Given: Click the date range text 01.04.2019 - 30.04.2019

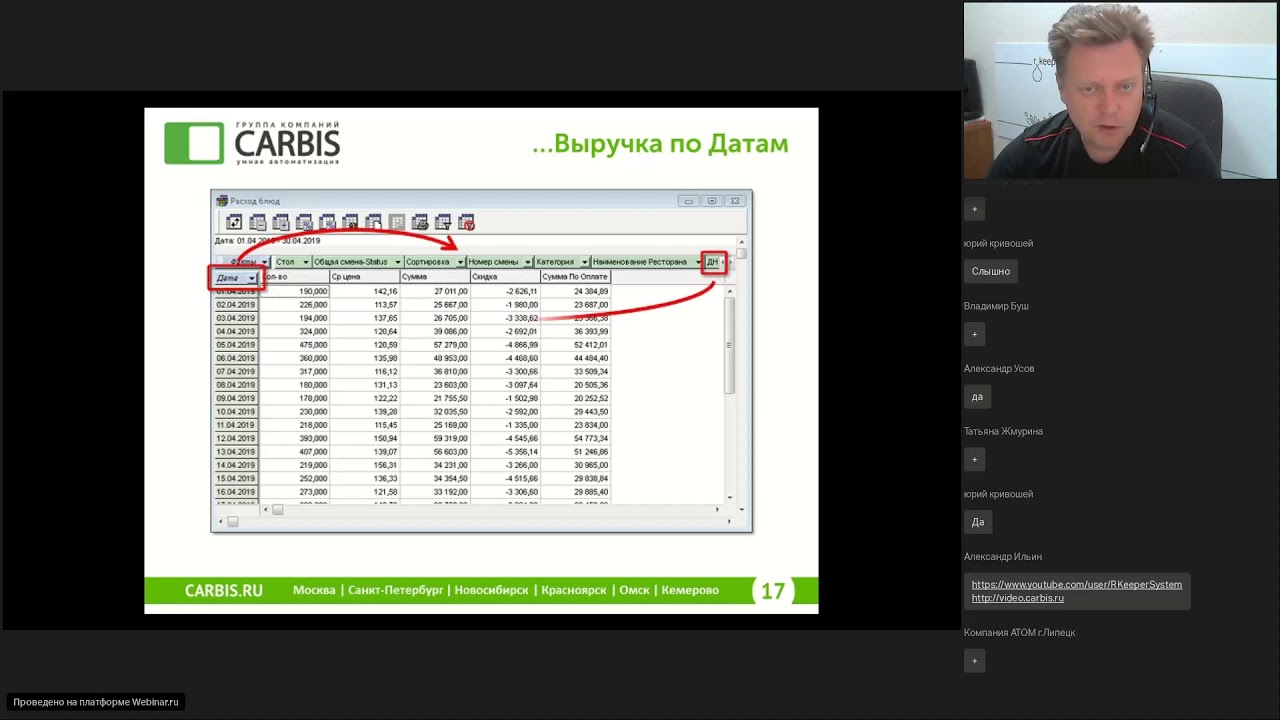Looking at the screenshot, I should (279, 241).
